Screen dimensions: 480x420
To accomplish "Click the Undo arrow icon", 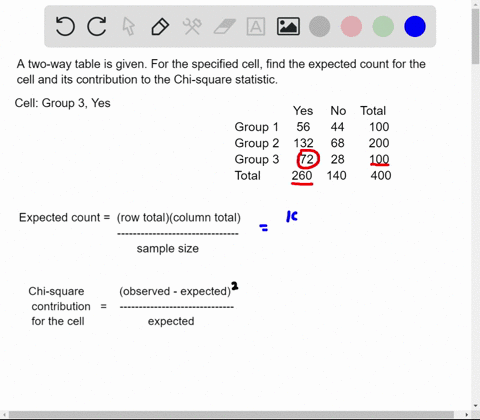I will click(x=65, y=26).
